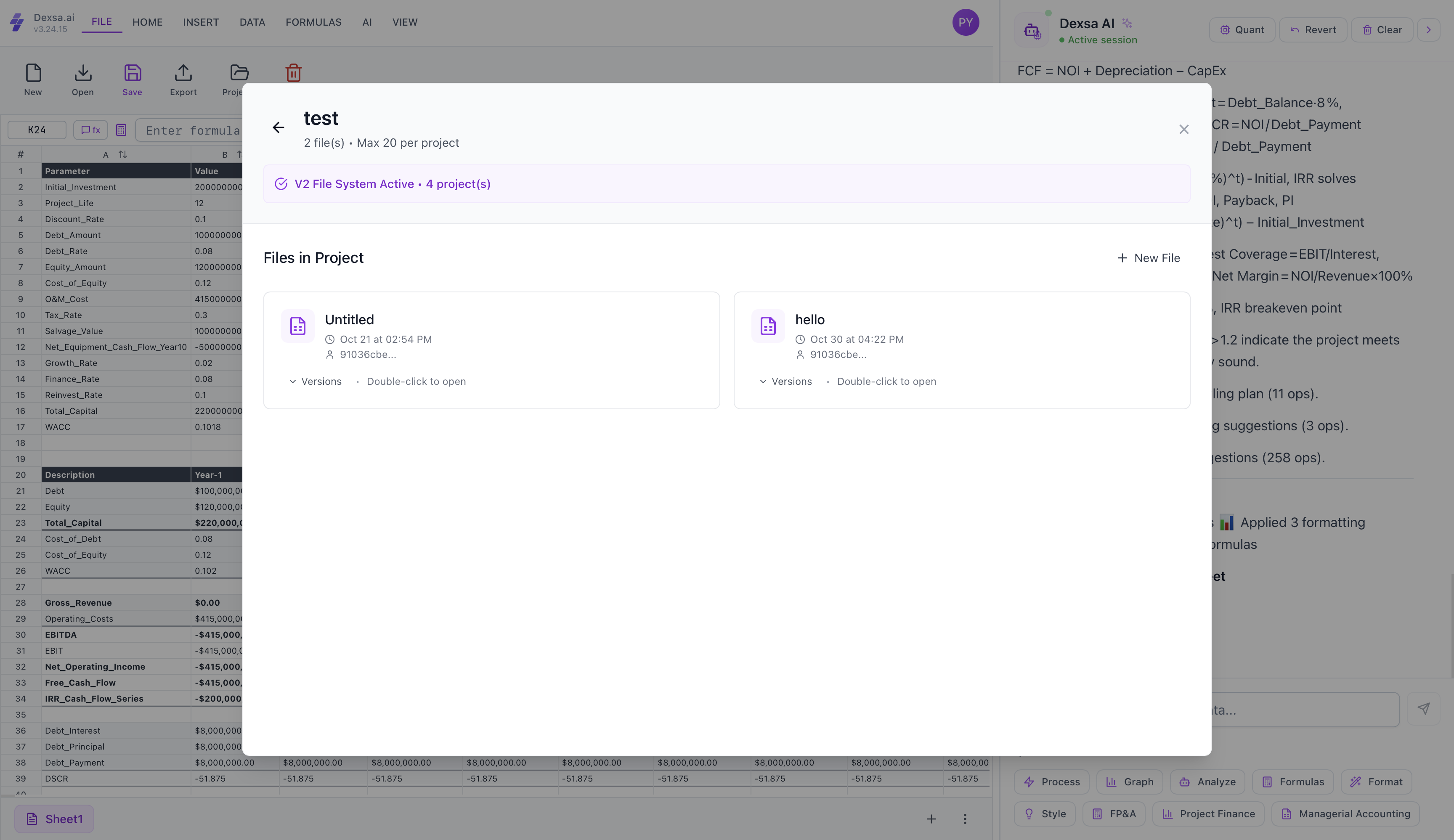Switch to the Sheet1 tab
1454x840 pixels.
pyautogui.click(x=54, y=819)
